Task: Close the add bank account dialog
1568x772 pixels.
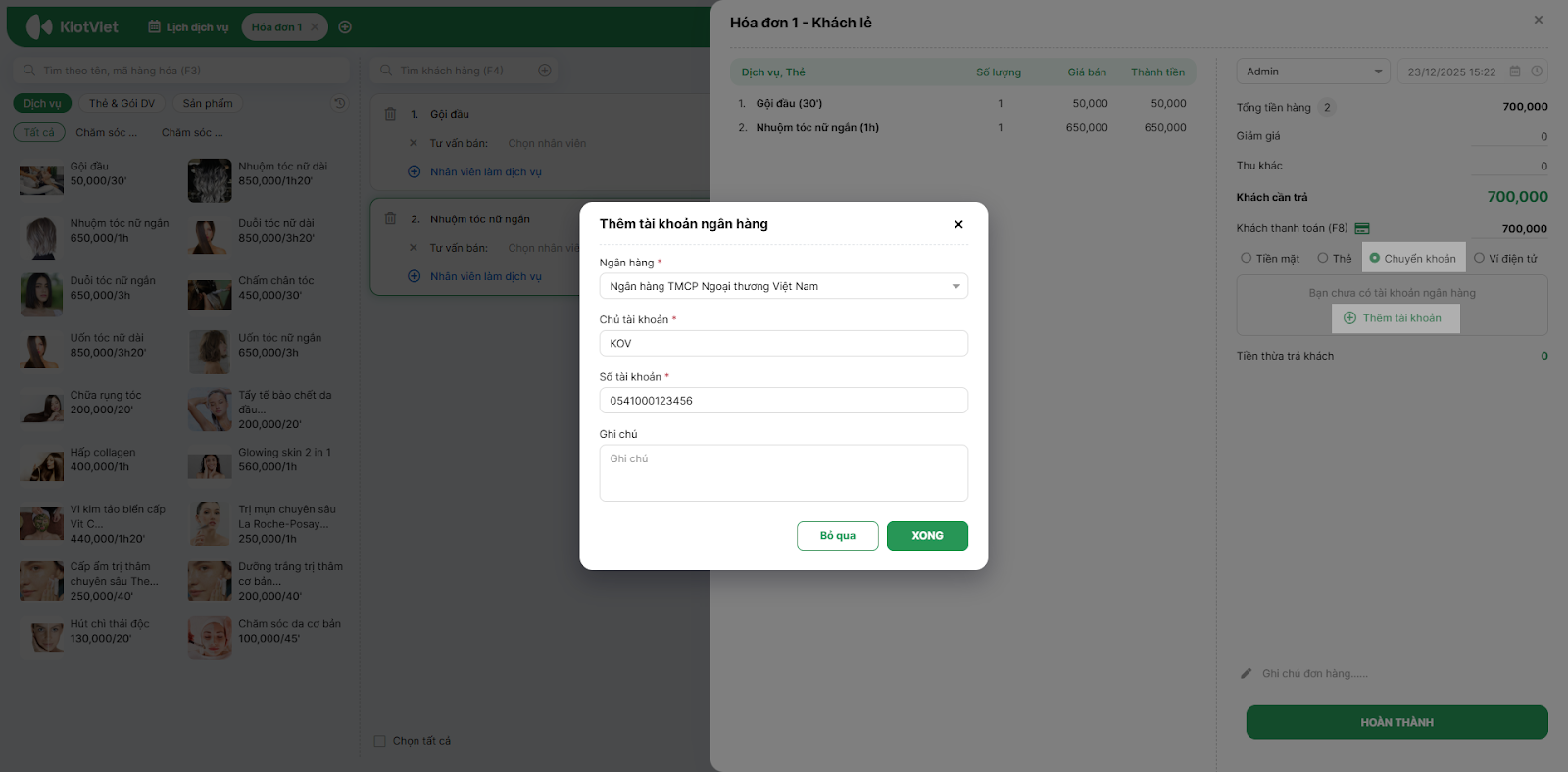Action: [x=958, y=224]
